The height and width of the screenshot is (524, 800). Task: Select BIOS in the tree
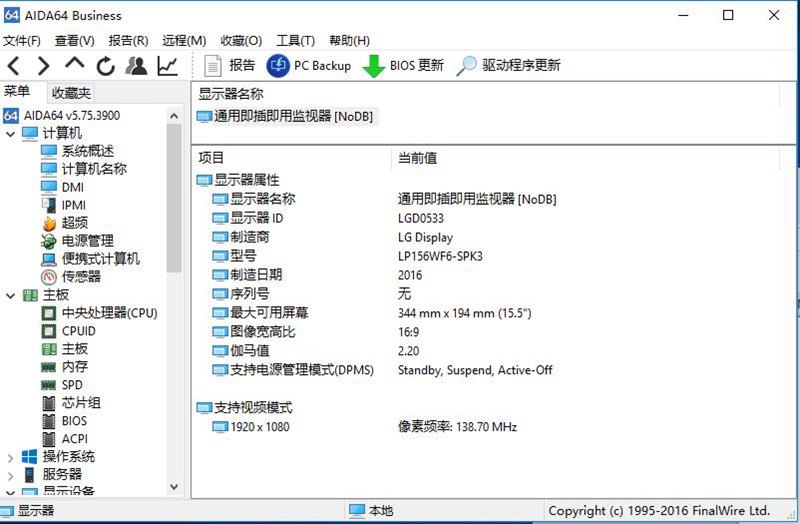[64, 421]
